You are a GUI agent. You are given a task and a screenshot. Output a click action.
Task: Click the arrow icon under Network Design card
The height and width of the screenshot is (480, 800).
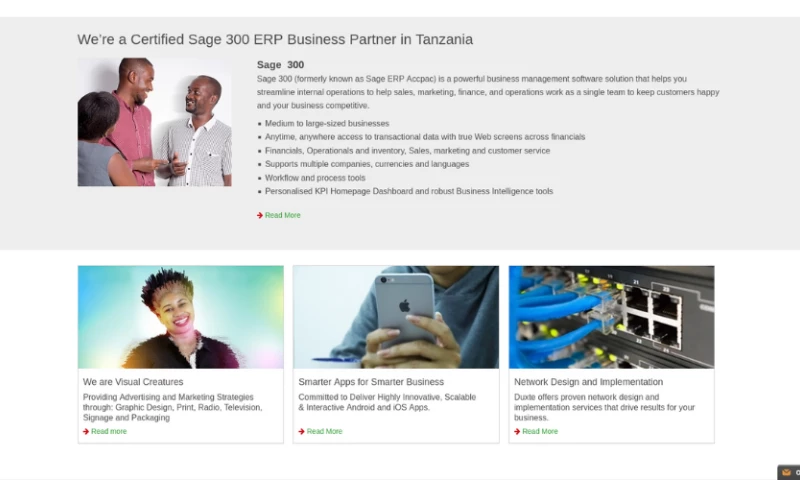click(517, 431)
